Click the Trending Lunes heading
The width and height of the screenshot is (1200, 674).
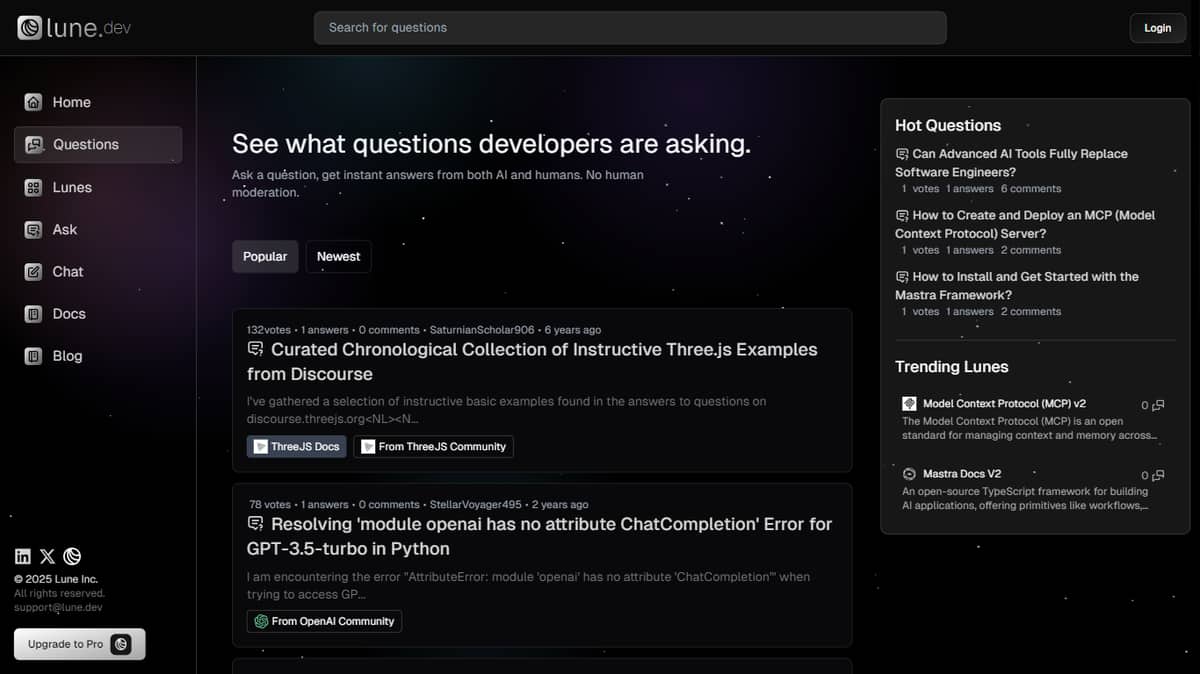pyautogui.click(x=952, y=367)
